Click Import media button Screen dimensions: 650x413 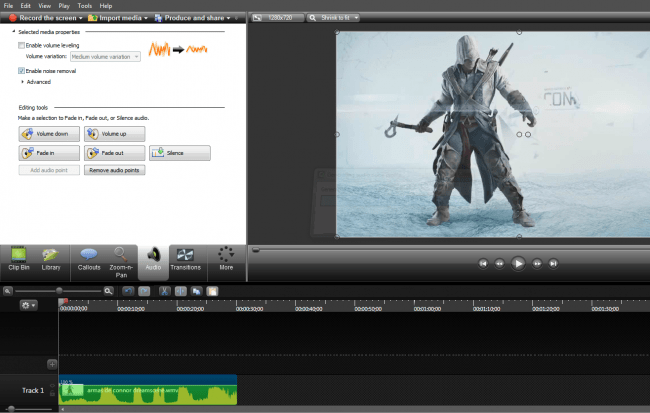[x=115, y=18]
